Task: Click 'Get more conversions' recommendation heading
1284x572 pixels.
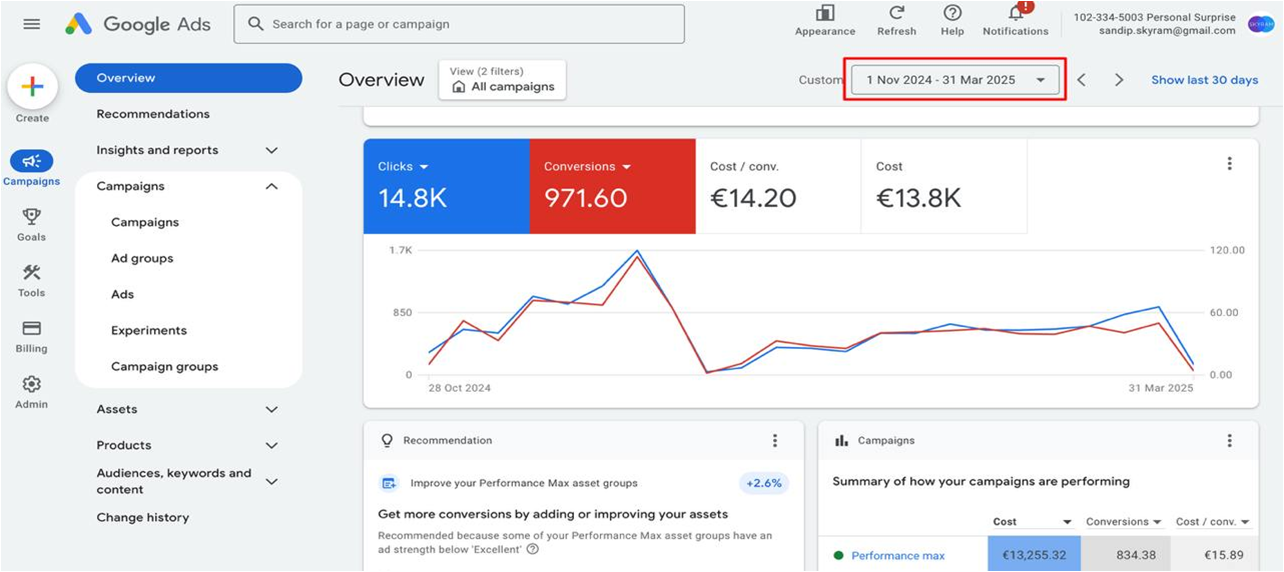Action: click(x=553, y=514)
